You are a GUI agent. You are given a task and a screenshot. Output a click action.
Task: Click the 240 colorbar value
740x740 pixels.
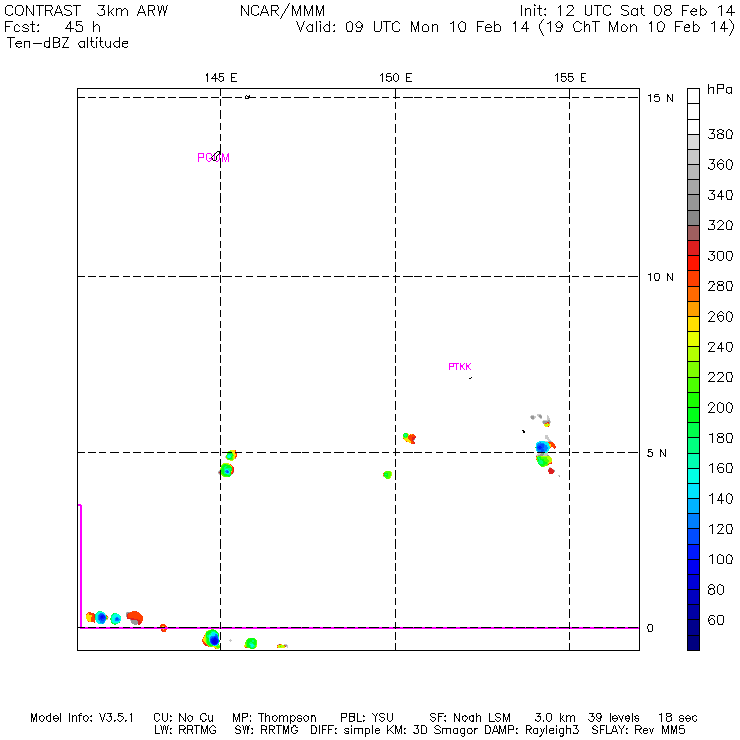tap(720, 347)
